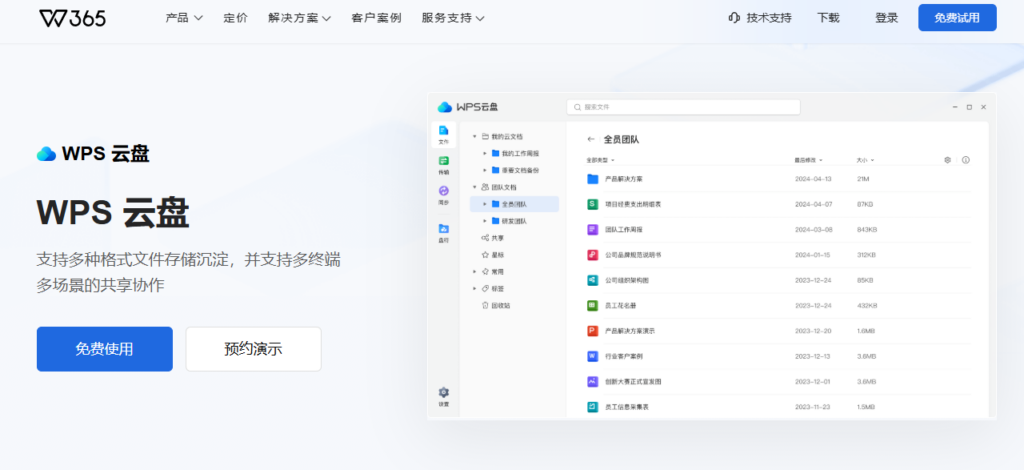1024x470 pixels.
Task: Click the settings gear in file list header
Action: pyautogui.click(x=948, y=160)
